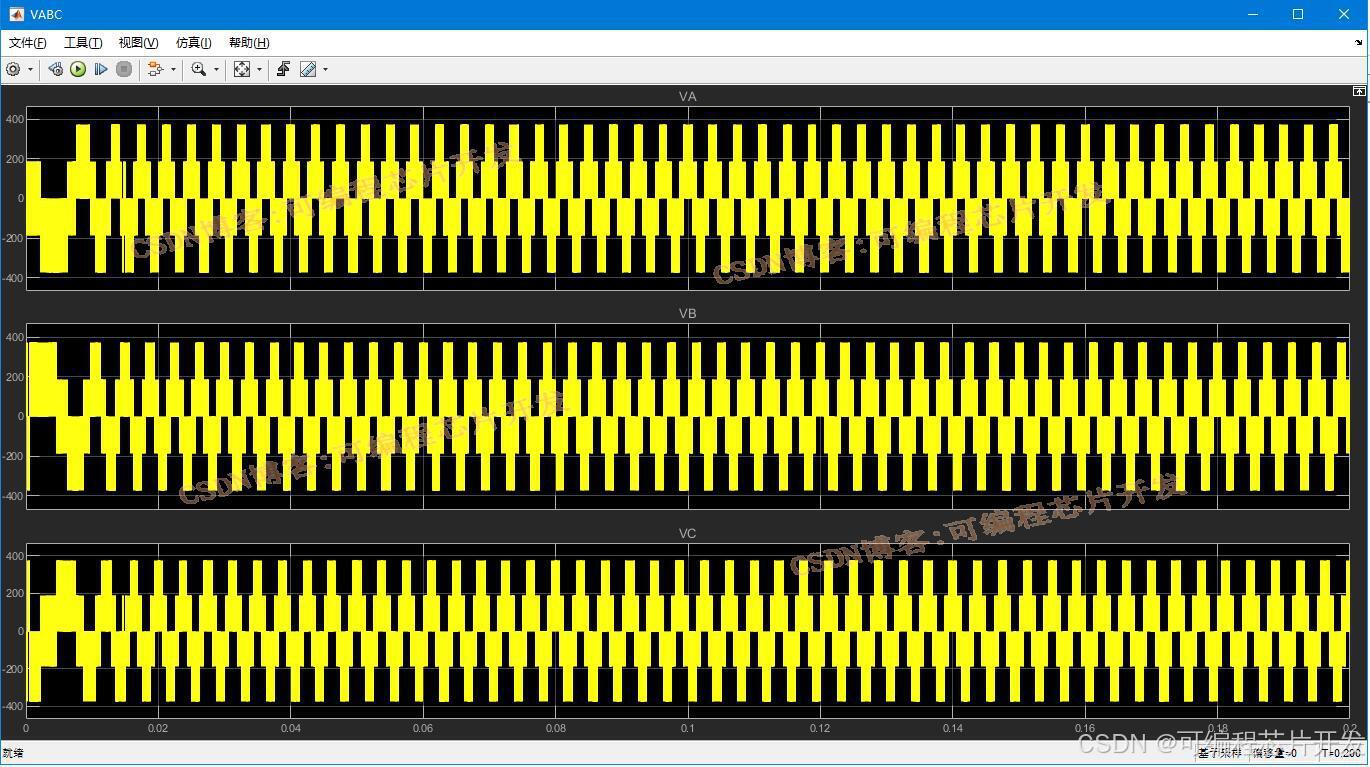Open the axes scaling dropdown arrow

tap(260, 69)
